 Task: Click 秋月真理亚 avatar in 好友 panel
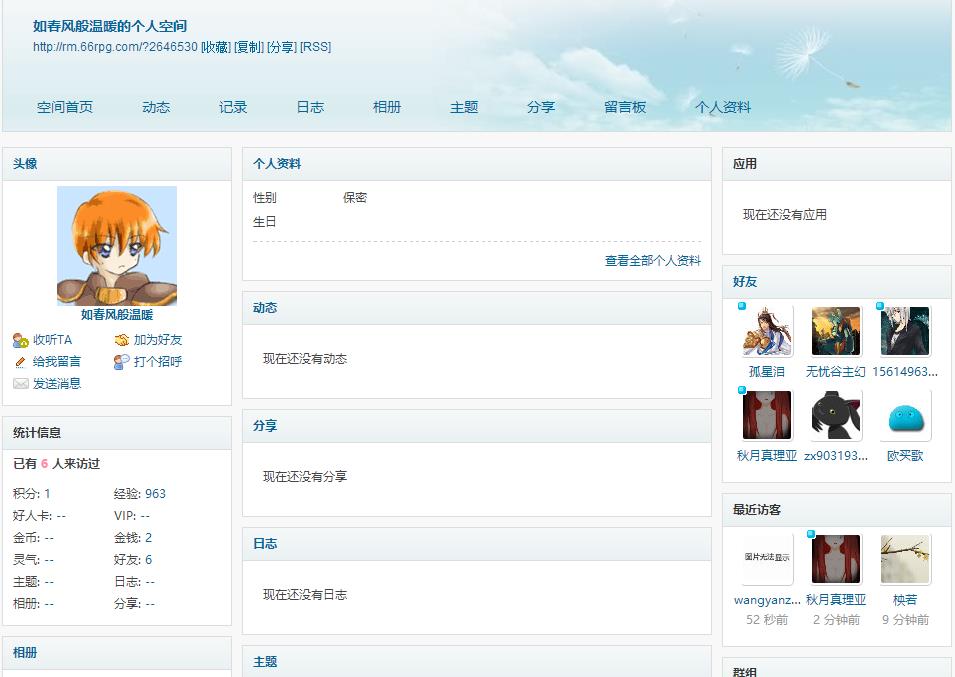click(x=767, y=415)
